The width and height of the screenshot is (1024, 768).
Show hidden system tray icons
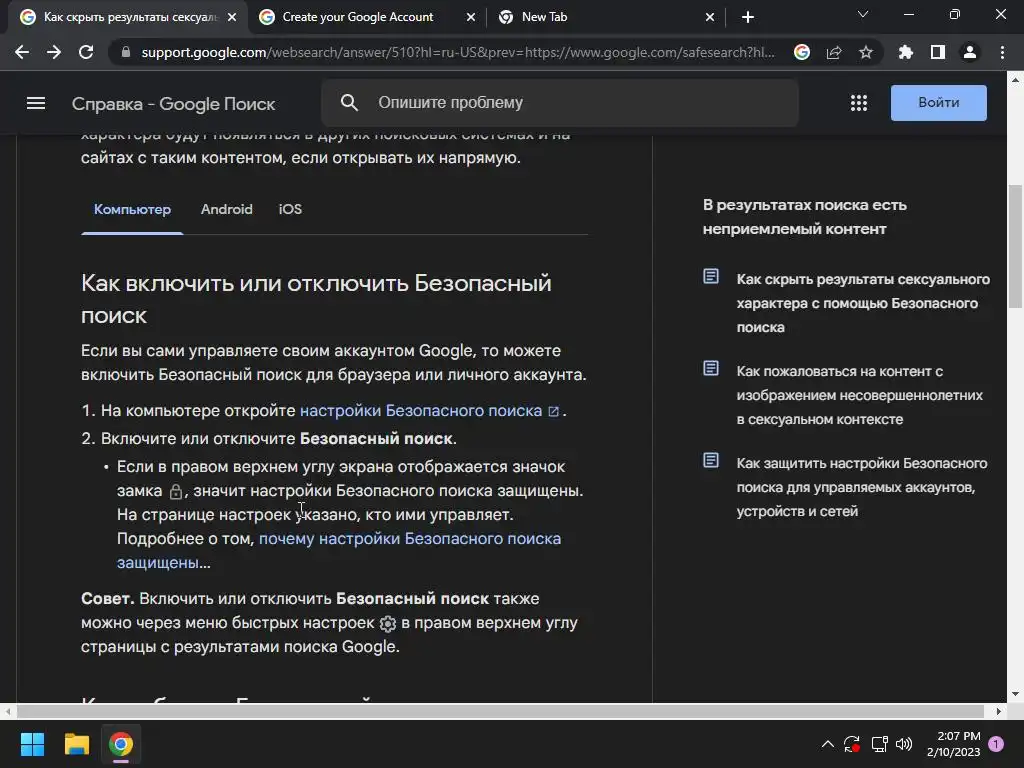(x=827, y=744)
